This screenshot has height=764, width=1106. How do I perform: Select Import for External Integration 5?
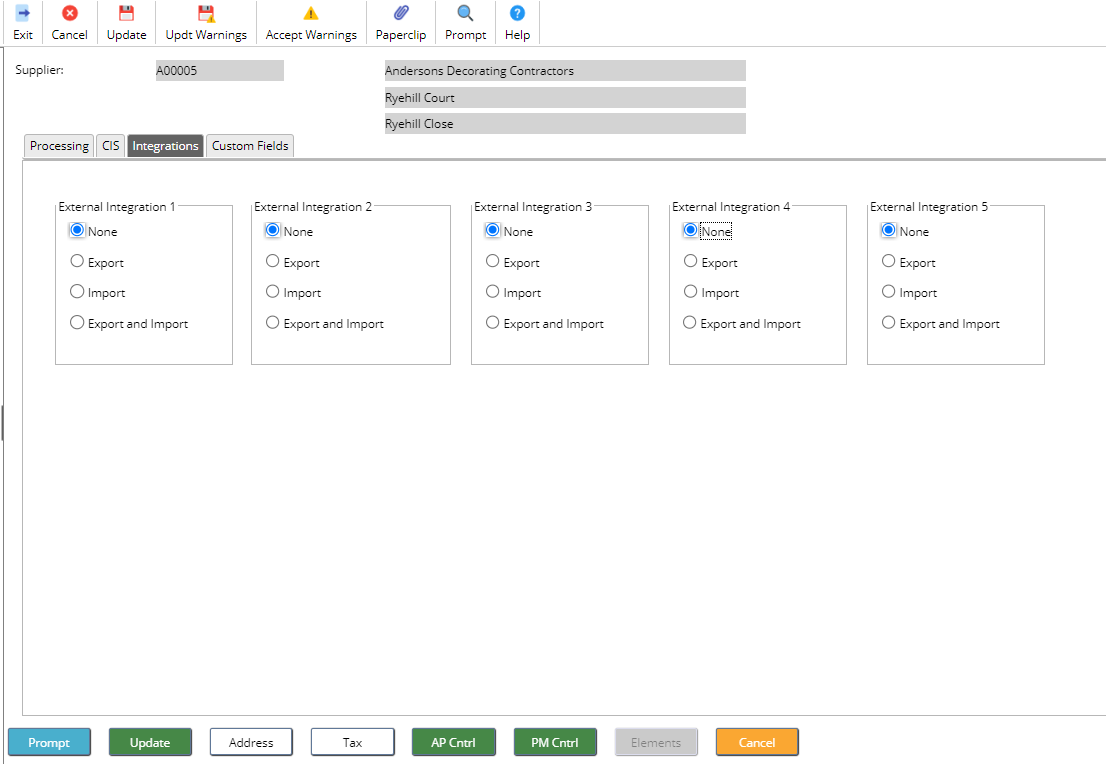[x=889, y=291]
